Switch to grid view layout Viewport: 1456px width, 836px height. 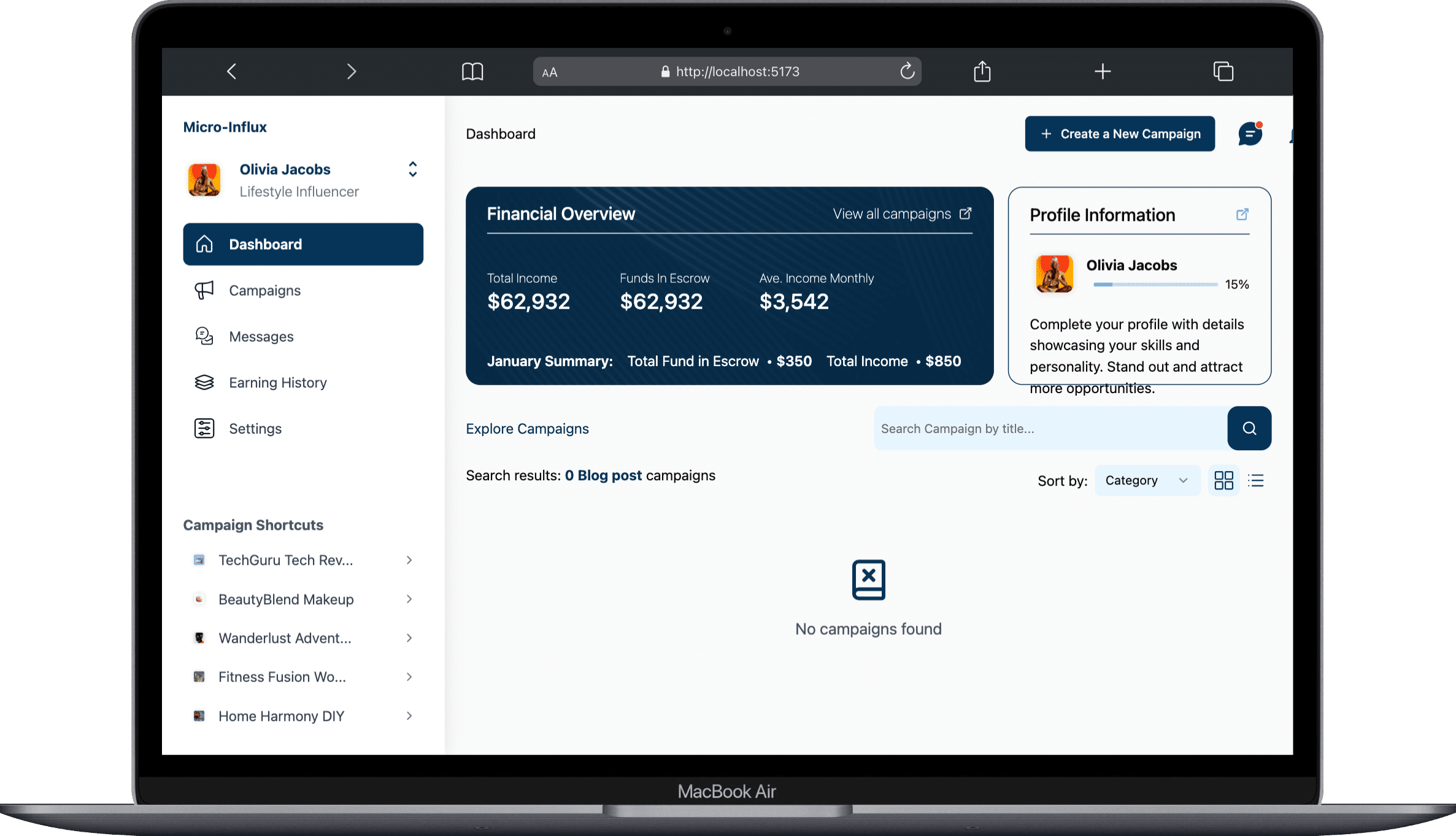coord(1223,480)
